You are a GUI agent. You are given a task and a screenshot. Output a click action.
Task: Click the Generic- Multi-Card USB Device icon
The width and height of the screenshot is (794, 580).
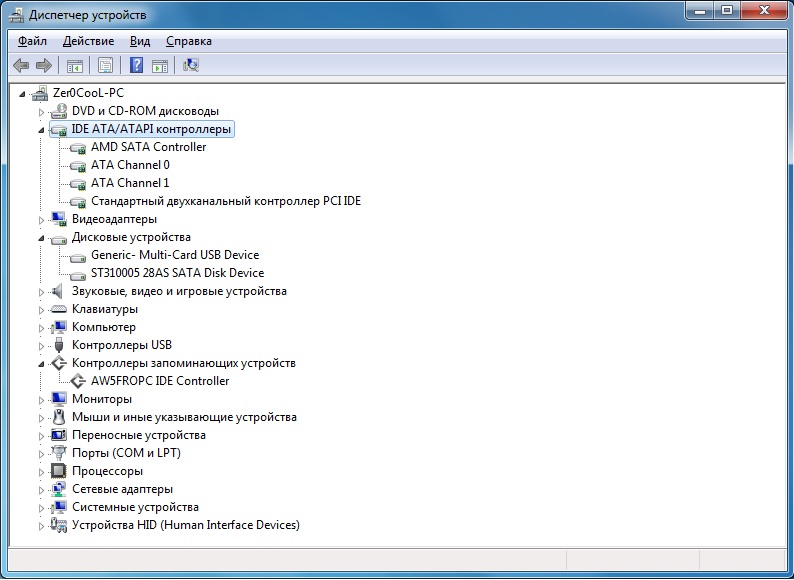78,256
